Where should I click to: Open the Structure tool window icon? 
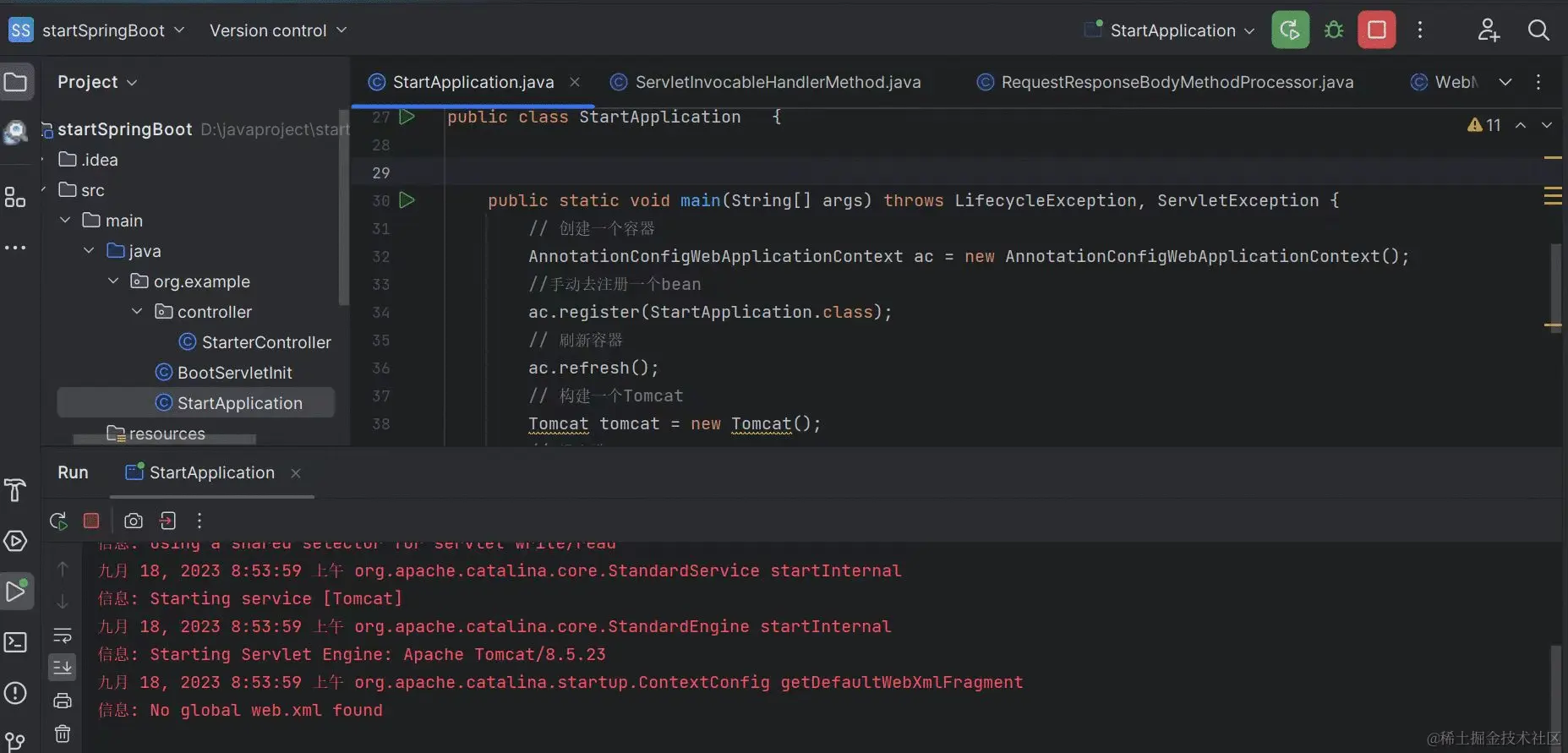(15, 197)
